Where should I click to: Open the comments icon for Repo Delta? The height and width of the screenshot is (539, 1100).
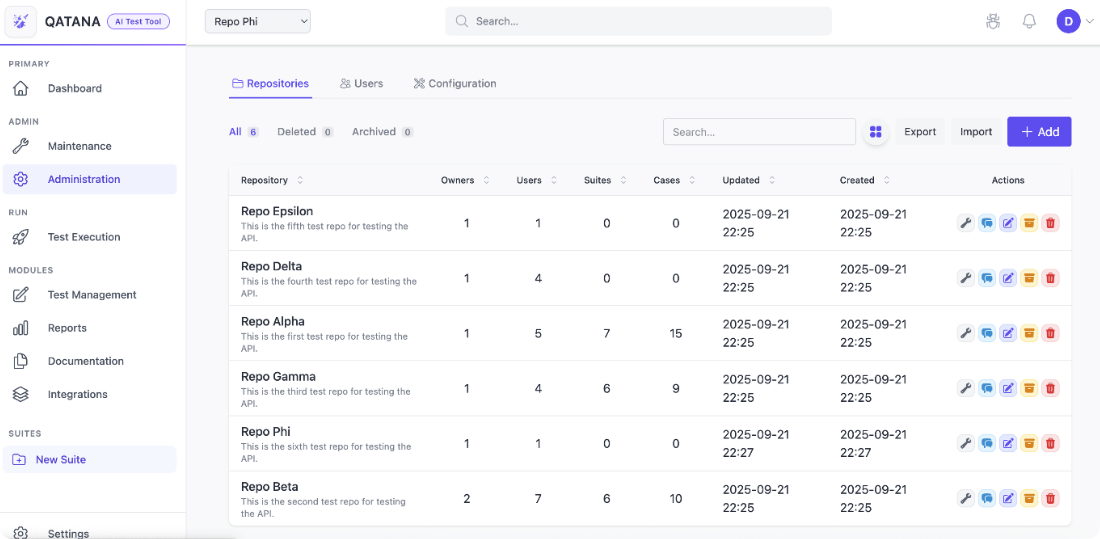click(x=986, y=278)
